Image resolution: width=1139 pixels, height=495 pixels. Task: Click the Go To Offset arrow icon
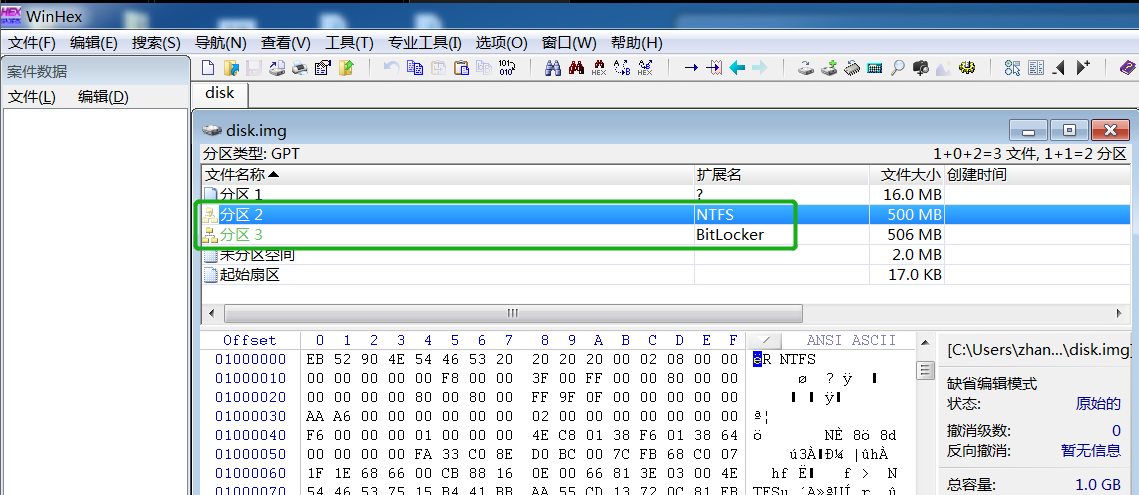click(691, 68)
